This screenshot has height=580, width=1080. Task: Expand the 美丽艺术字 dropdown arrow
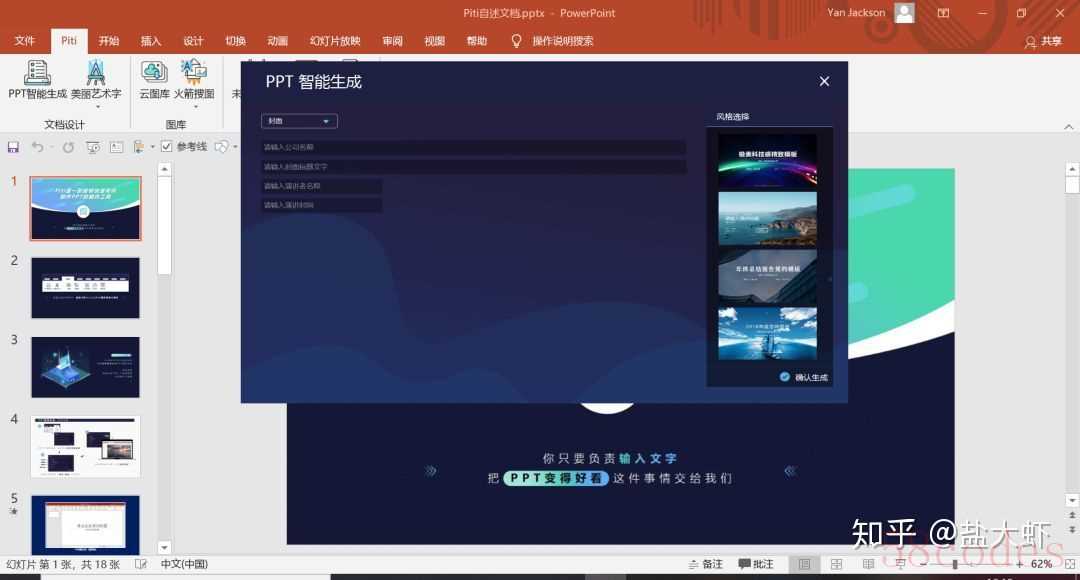coord(97,107)
